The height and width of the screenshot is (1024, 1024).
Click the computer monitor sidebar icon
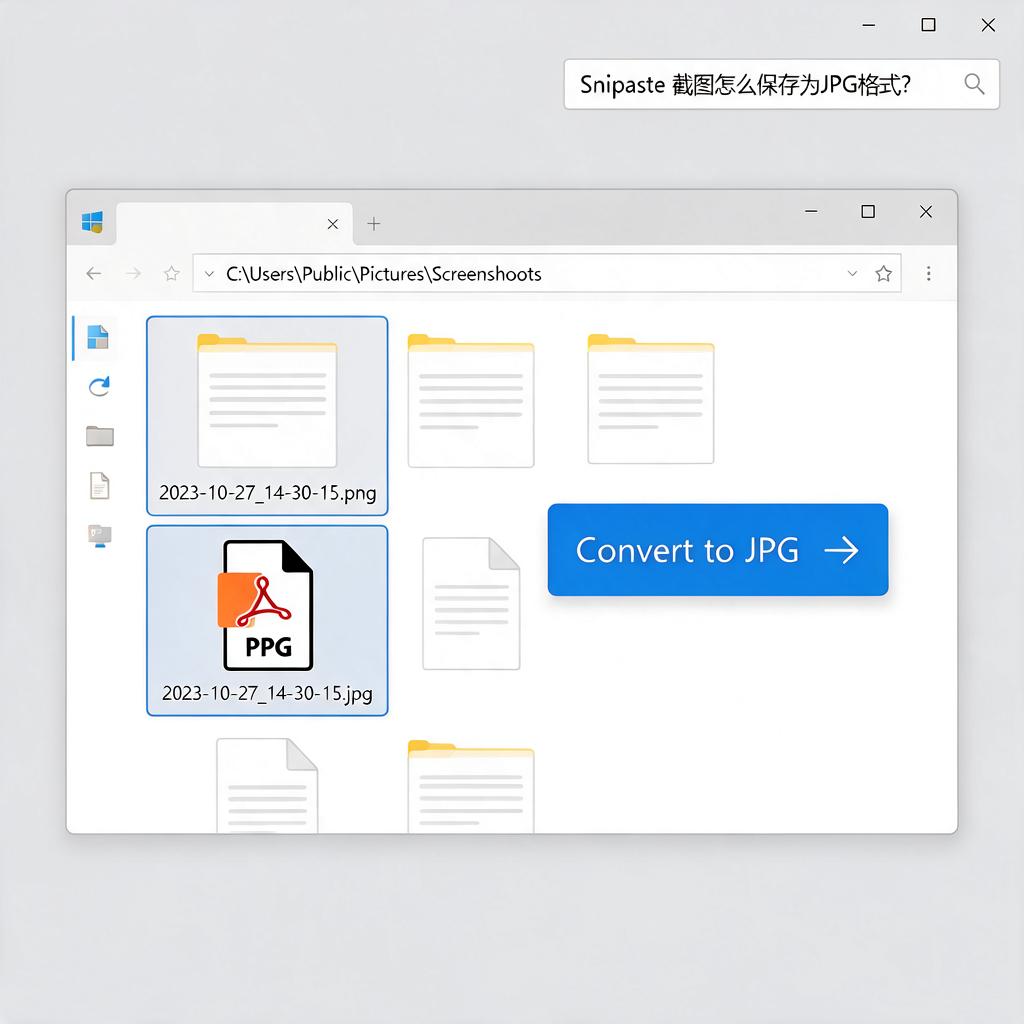pos(100,536)
